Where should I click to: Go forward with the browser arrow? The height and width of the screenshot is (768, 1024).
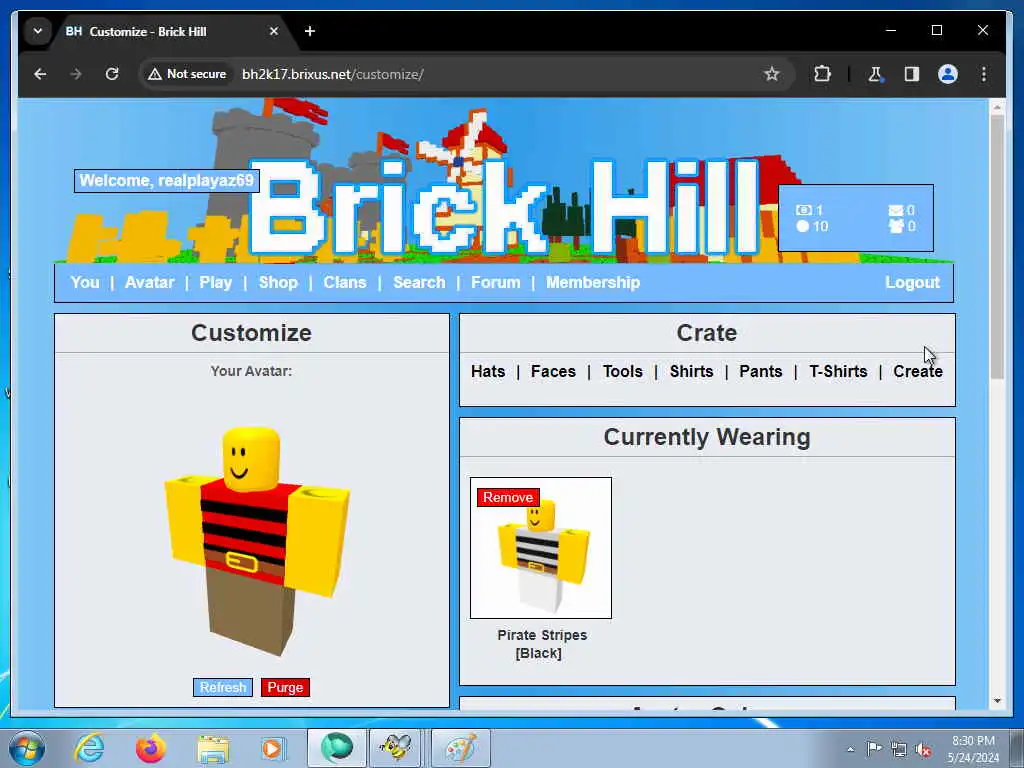(76, 74)
